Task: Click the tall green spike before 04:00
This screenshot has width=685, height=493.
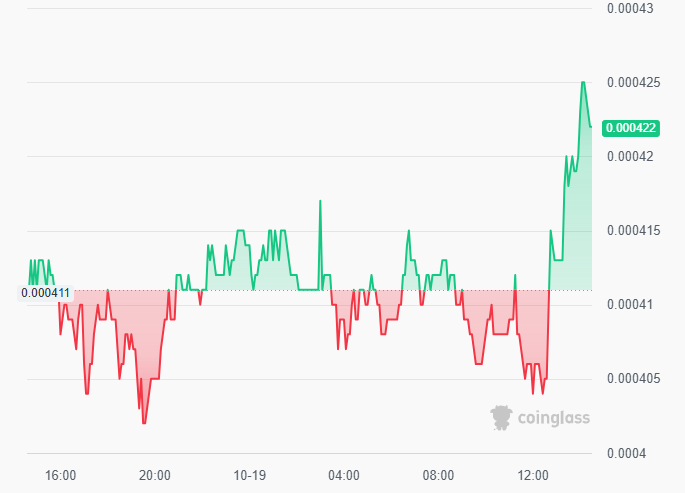Action: pos(320,201)
